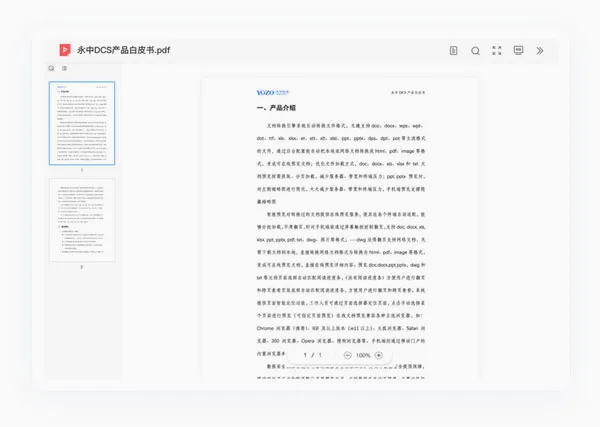600x427 pixels.
Task: Open search with the magnifier icon
Action: [475, 51]
